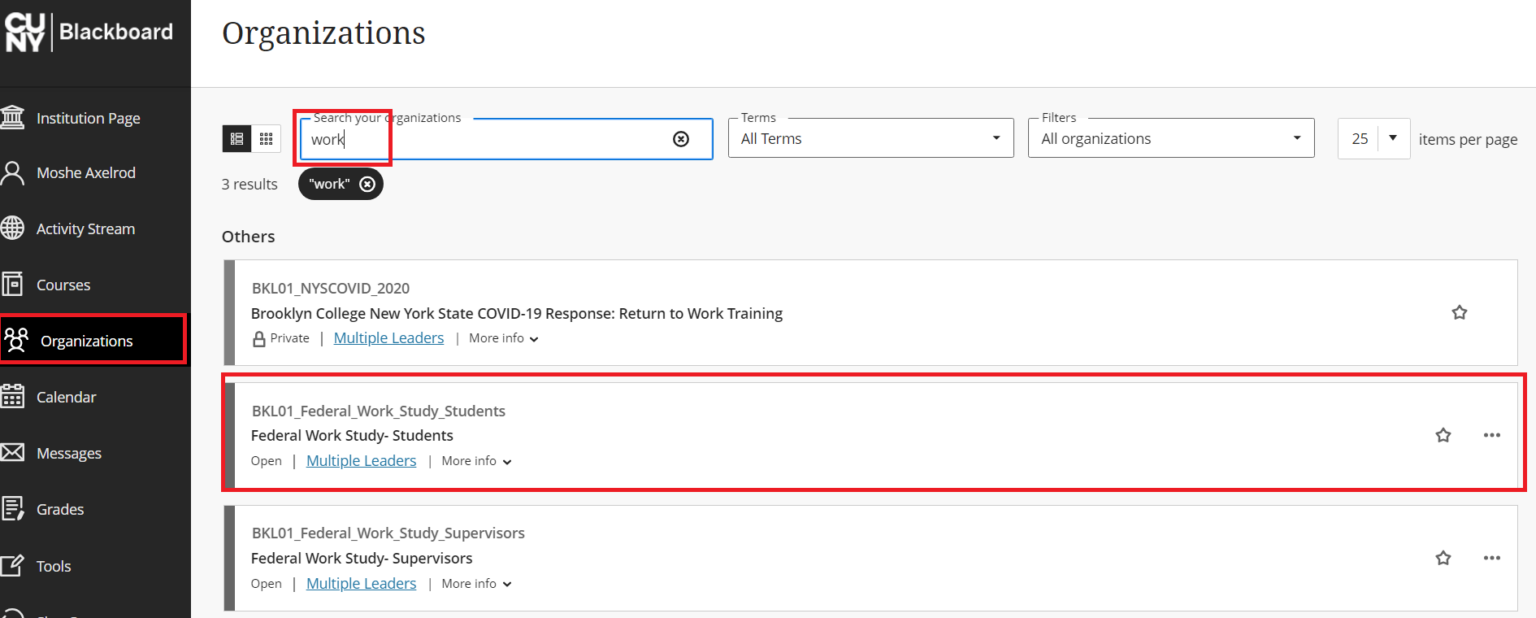This screenshot has width=1536, height=618.
Task: Open Activity Stream from sidebar
Action: 85,229
